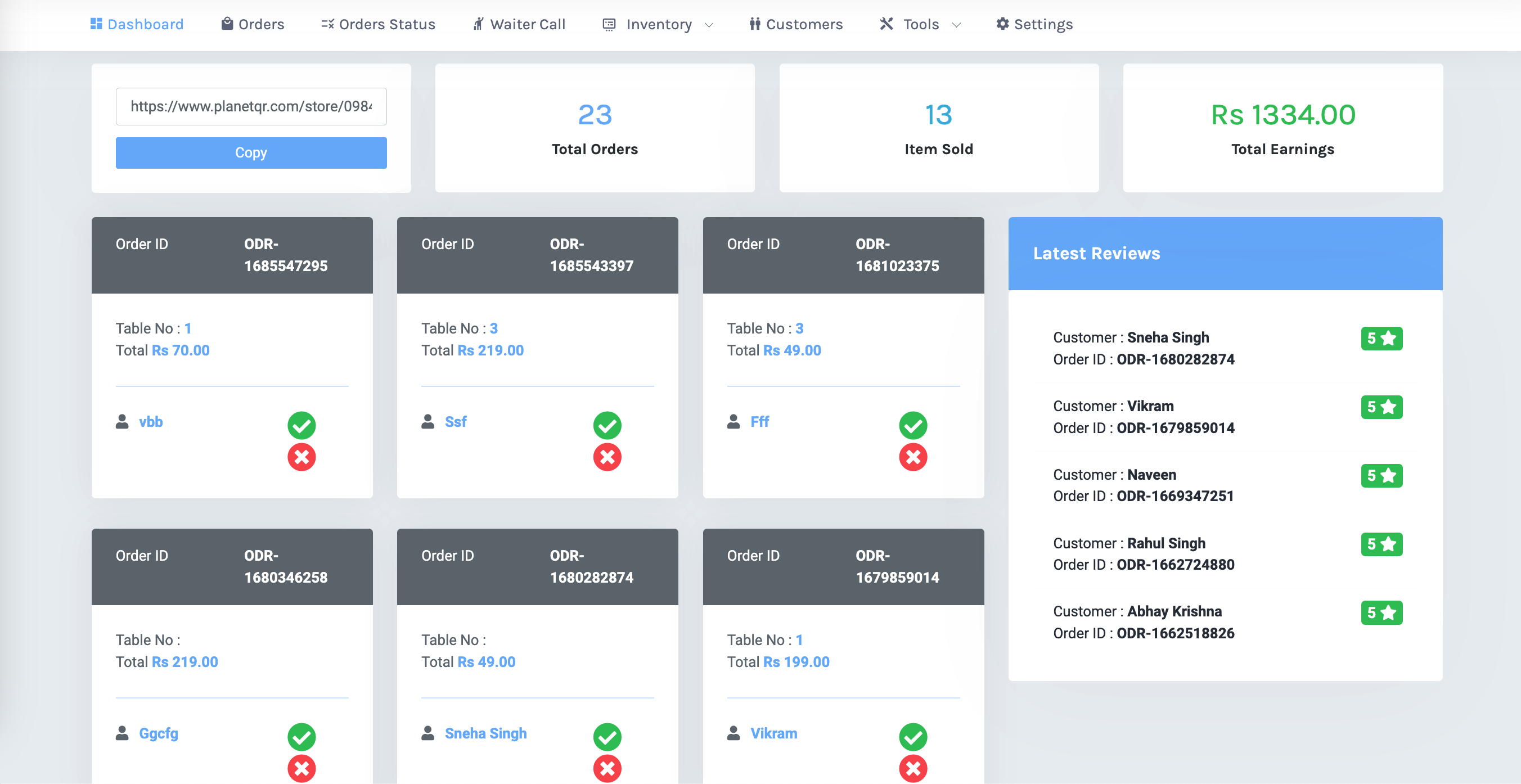Screen dimensions: 1521x784
Task: Click the Settings gear icon
Action: pyautogui.click(x=1001, y=23)
